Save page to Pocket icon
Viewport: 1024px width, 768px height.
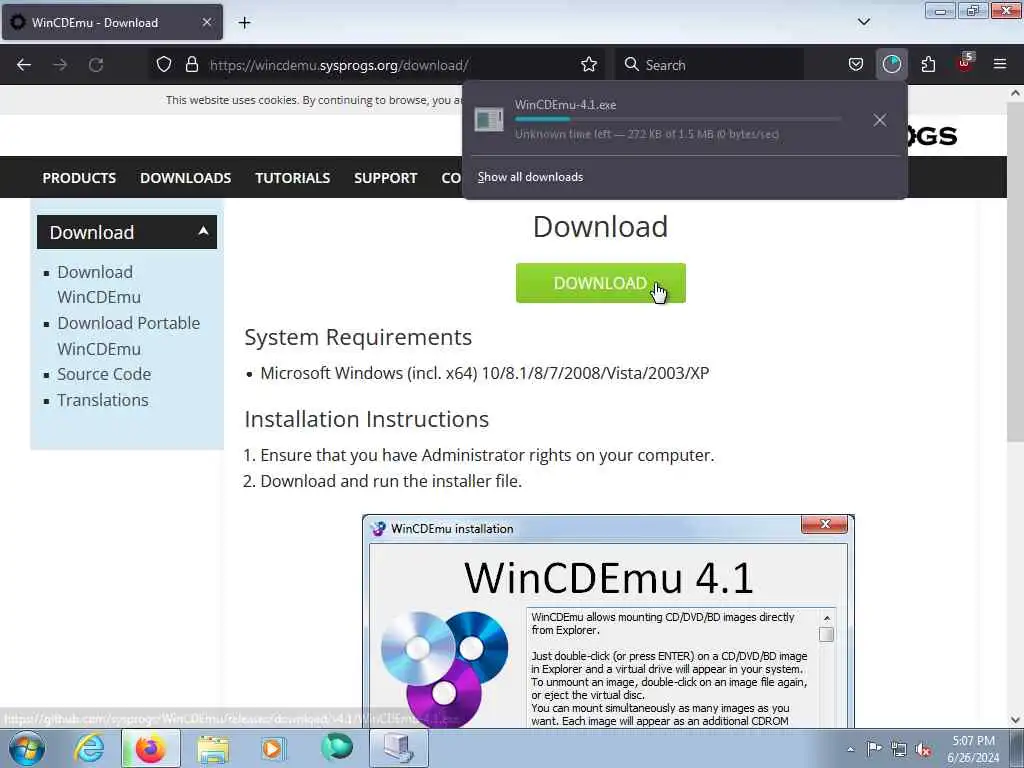click(856, 64)
